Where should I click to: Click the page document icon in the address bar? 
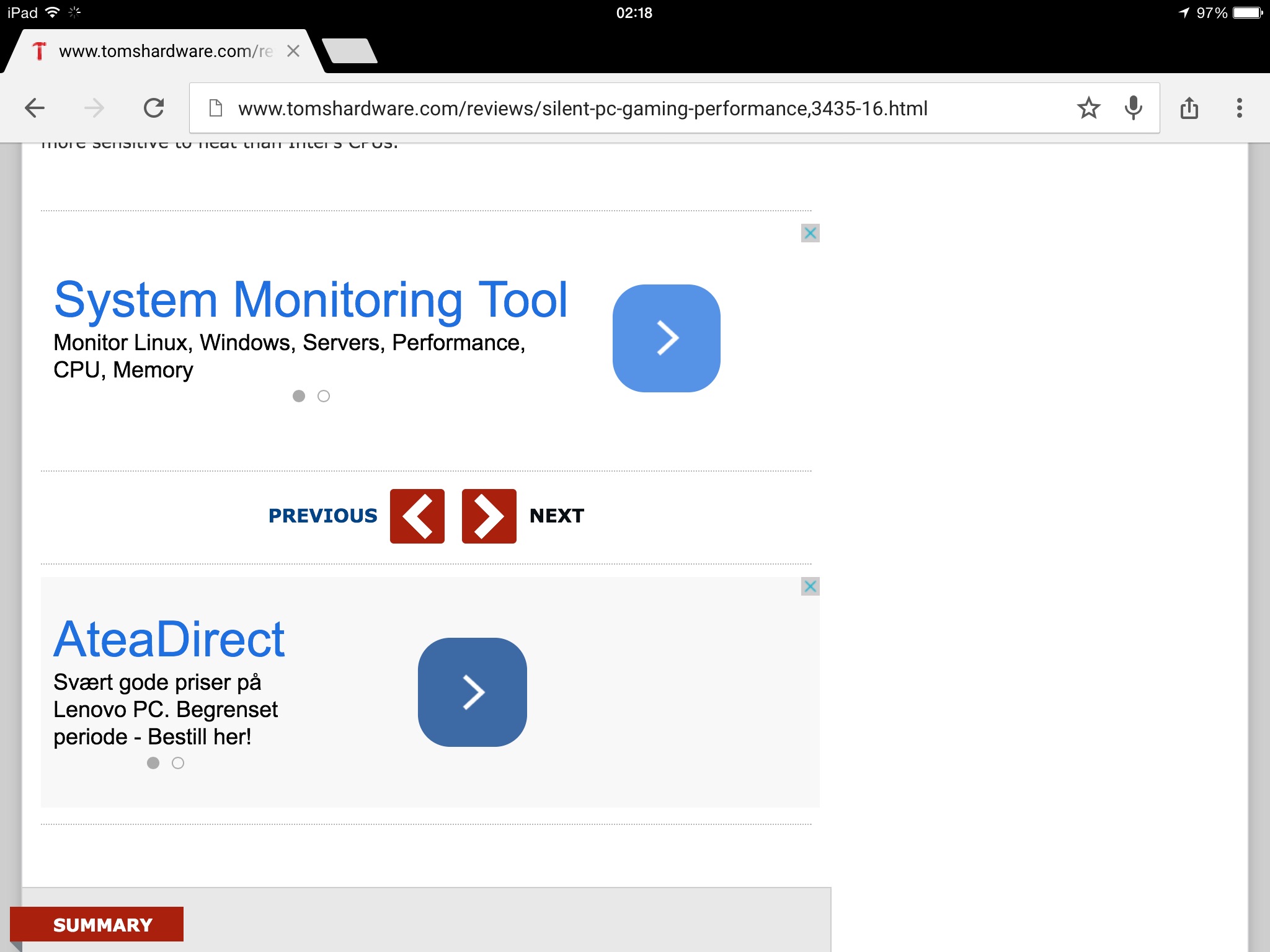pos(216,108)
